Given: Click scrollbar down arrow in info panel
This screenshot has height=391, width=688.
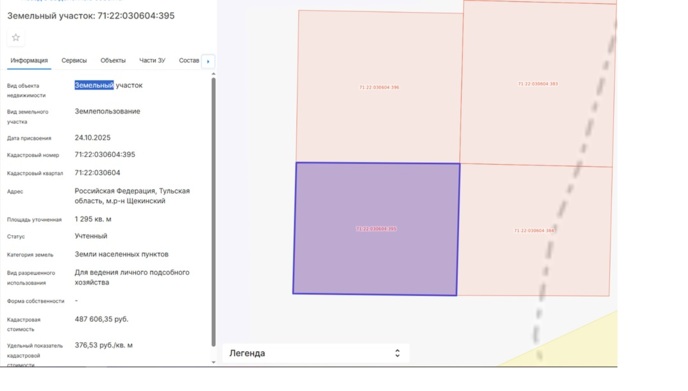Looking at the screenshot, I should click(214, 362).
